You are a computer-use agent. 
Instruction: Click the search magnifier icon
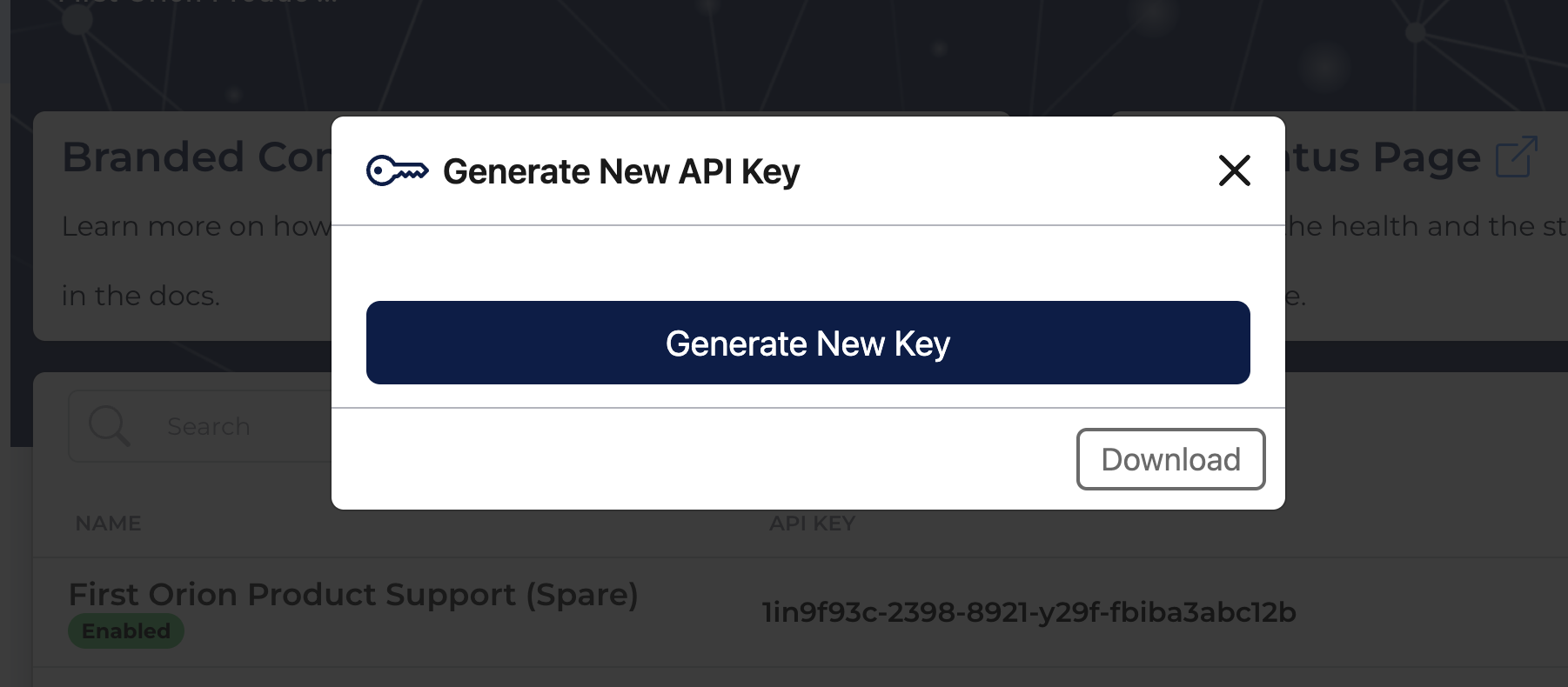[x=109, y=426]
